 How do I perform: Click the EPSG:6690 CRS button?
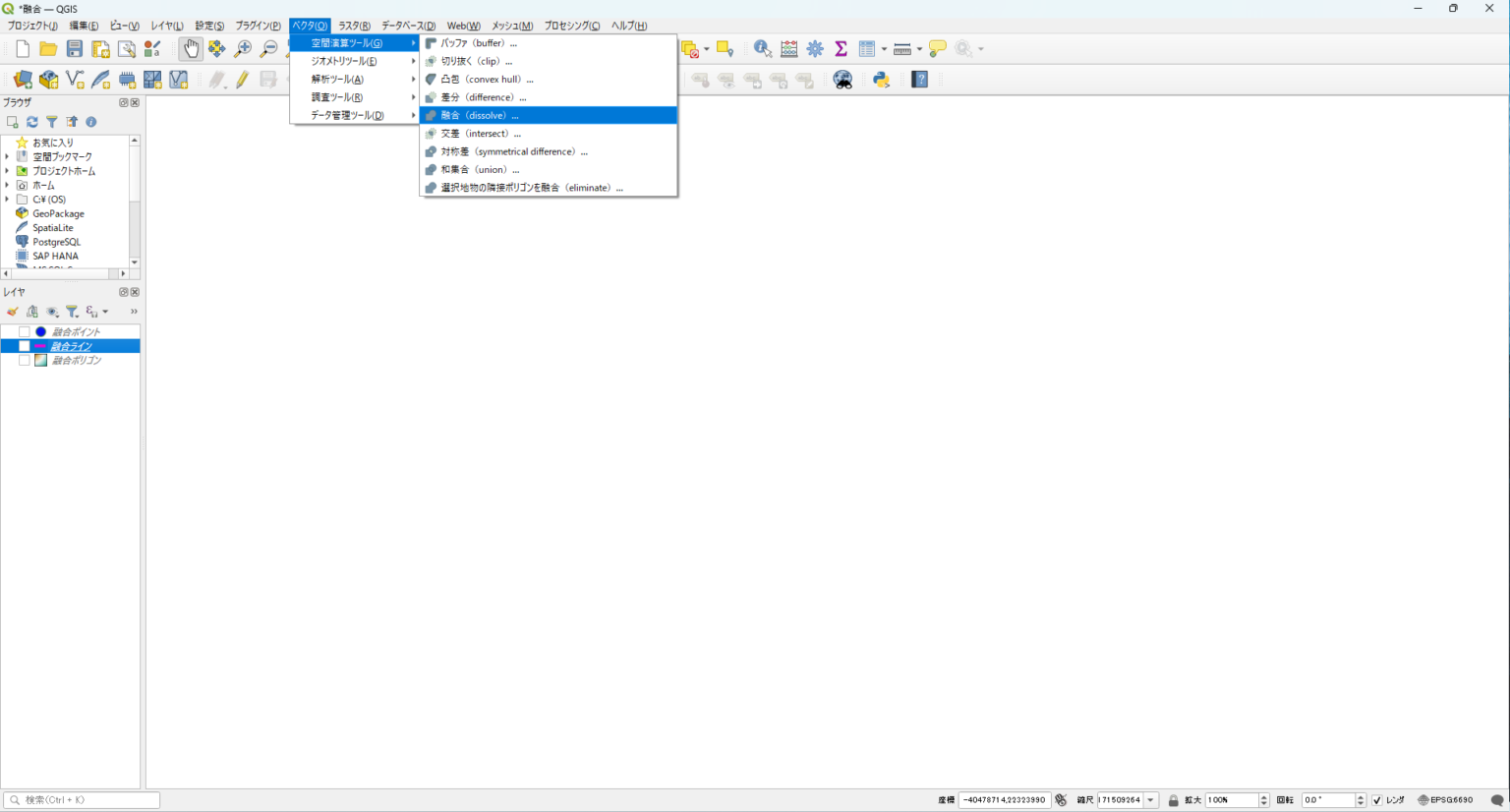(1445, 800)
